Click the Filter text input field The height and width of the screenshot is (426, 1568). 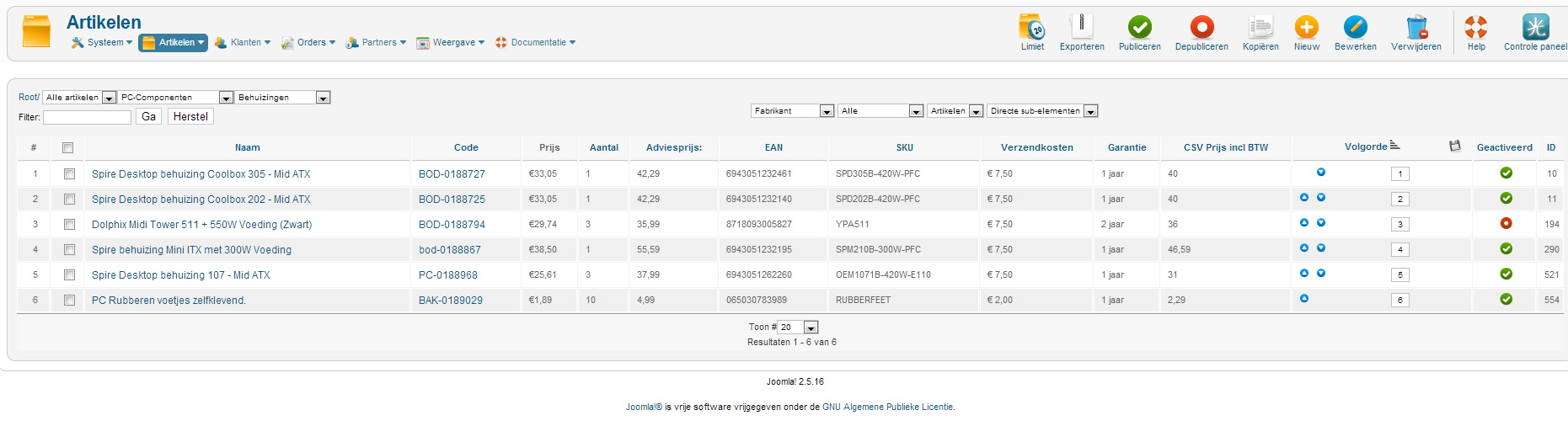click(87, 117)
